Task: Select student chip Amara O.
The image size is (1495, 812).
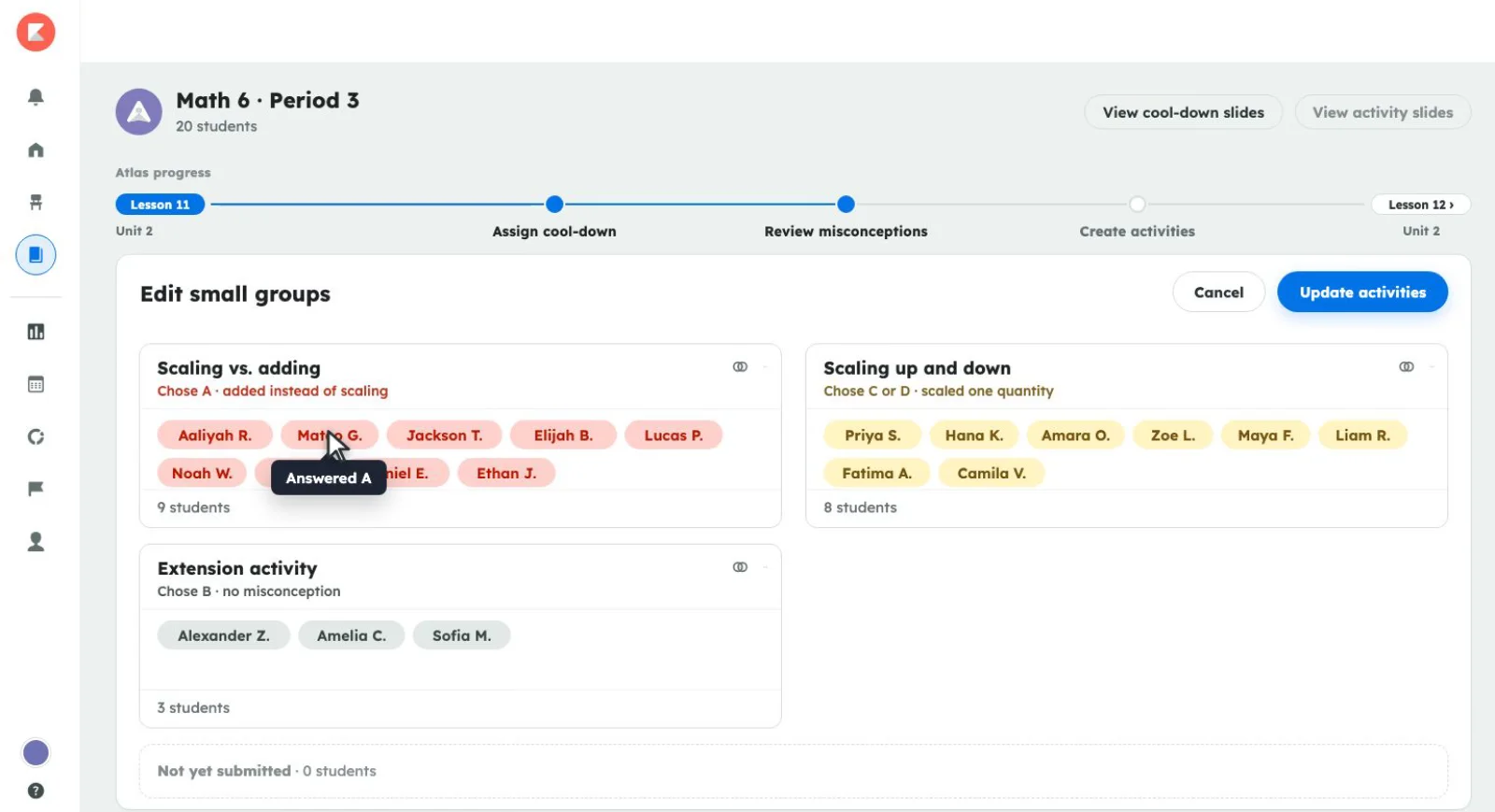Action: 1075,435
